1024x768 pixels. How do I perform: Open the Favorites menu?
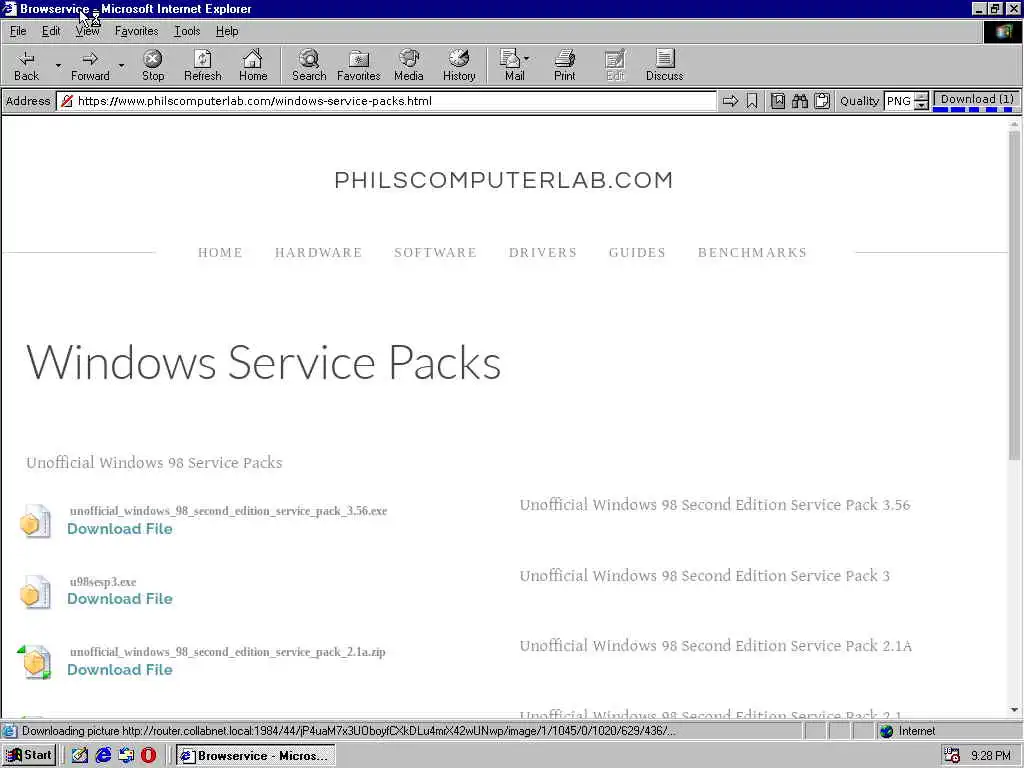136,31
